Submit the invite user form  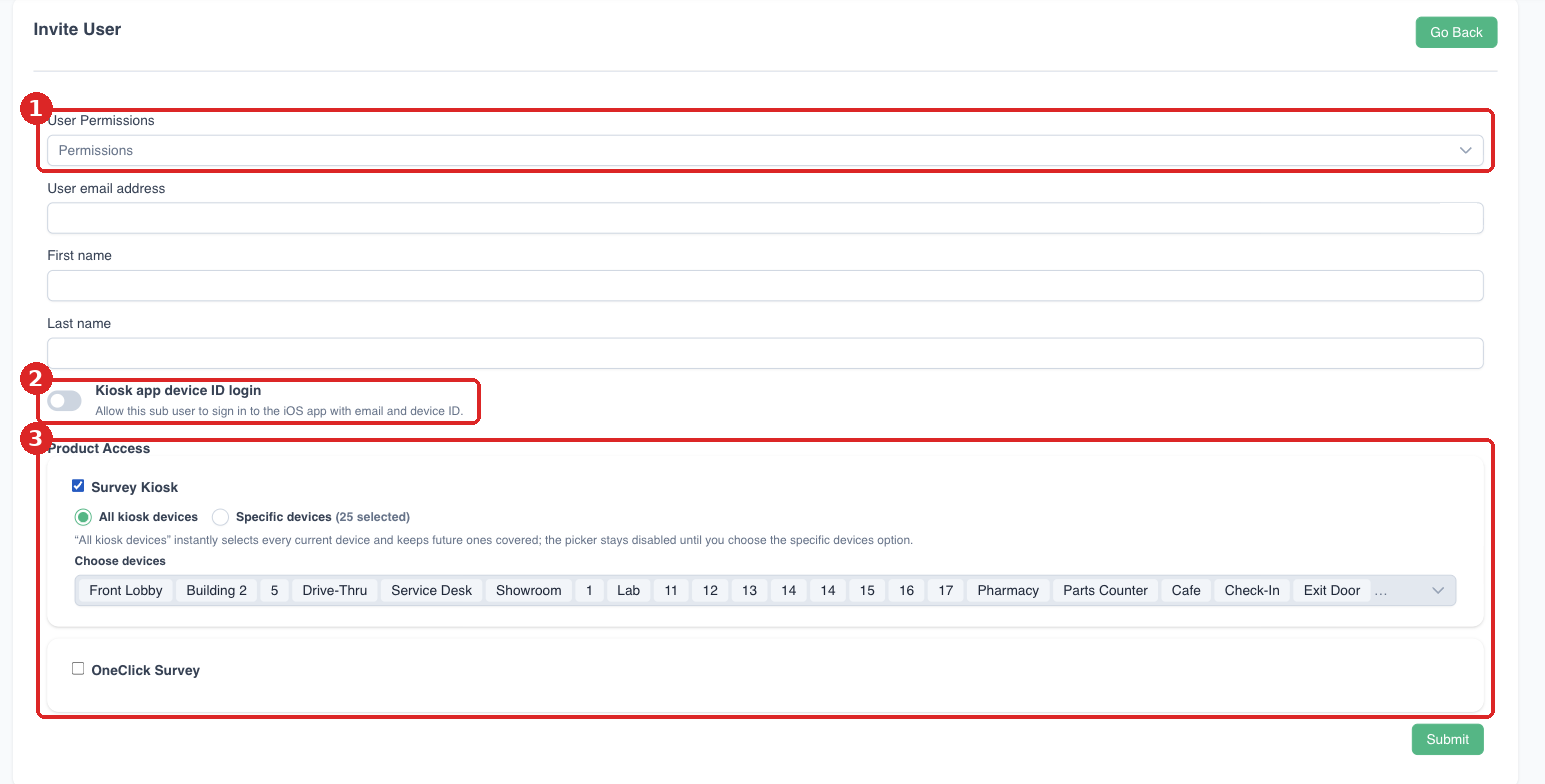pos(1447,739)
